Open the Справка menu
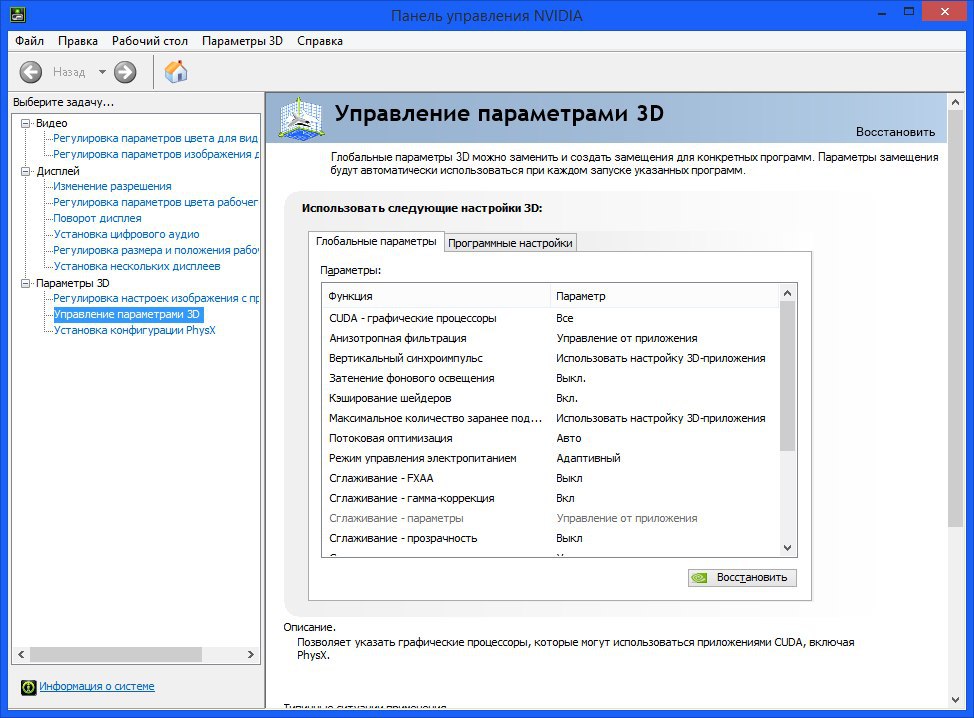The image size is (974, 718). click(320, 41)
